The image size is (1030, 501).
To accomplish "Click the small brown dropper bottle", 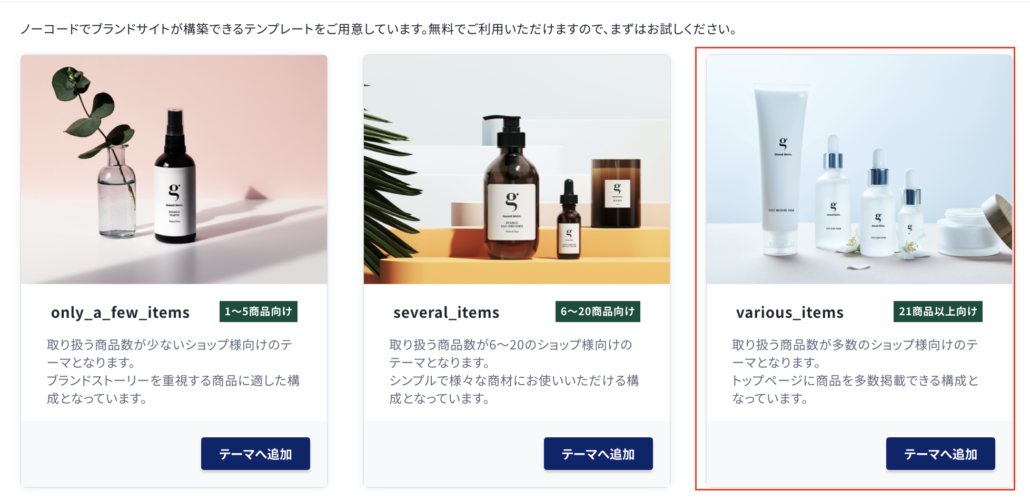I will (569, 221).
